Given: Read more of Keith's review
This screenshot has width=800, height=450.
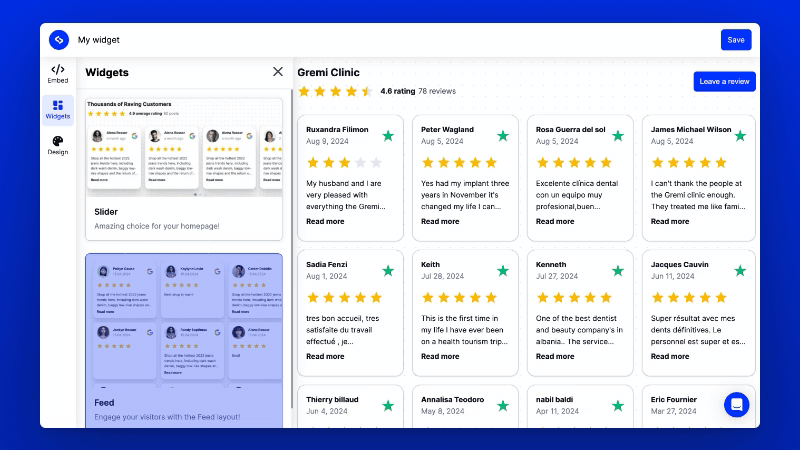Looking at the screenshot, I should tap(440, 356).
